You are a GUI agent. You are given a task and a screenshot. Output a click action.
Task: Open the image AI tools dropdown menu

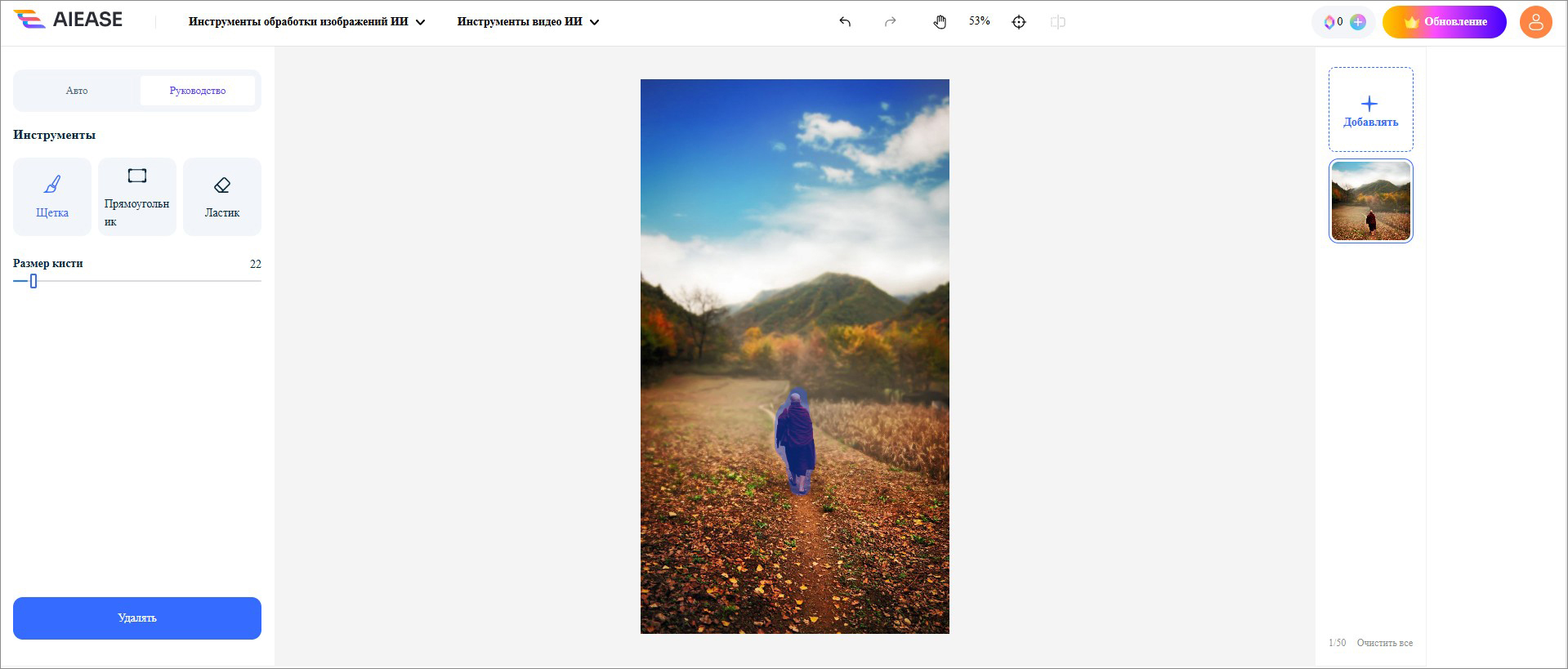[306, 22]
